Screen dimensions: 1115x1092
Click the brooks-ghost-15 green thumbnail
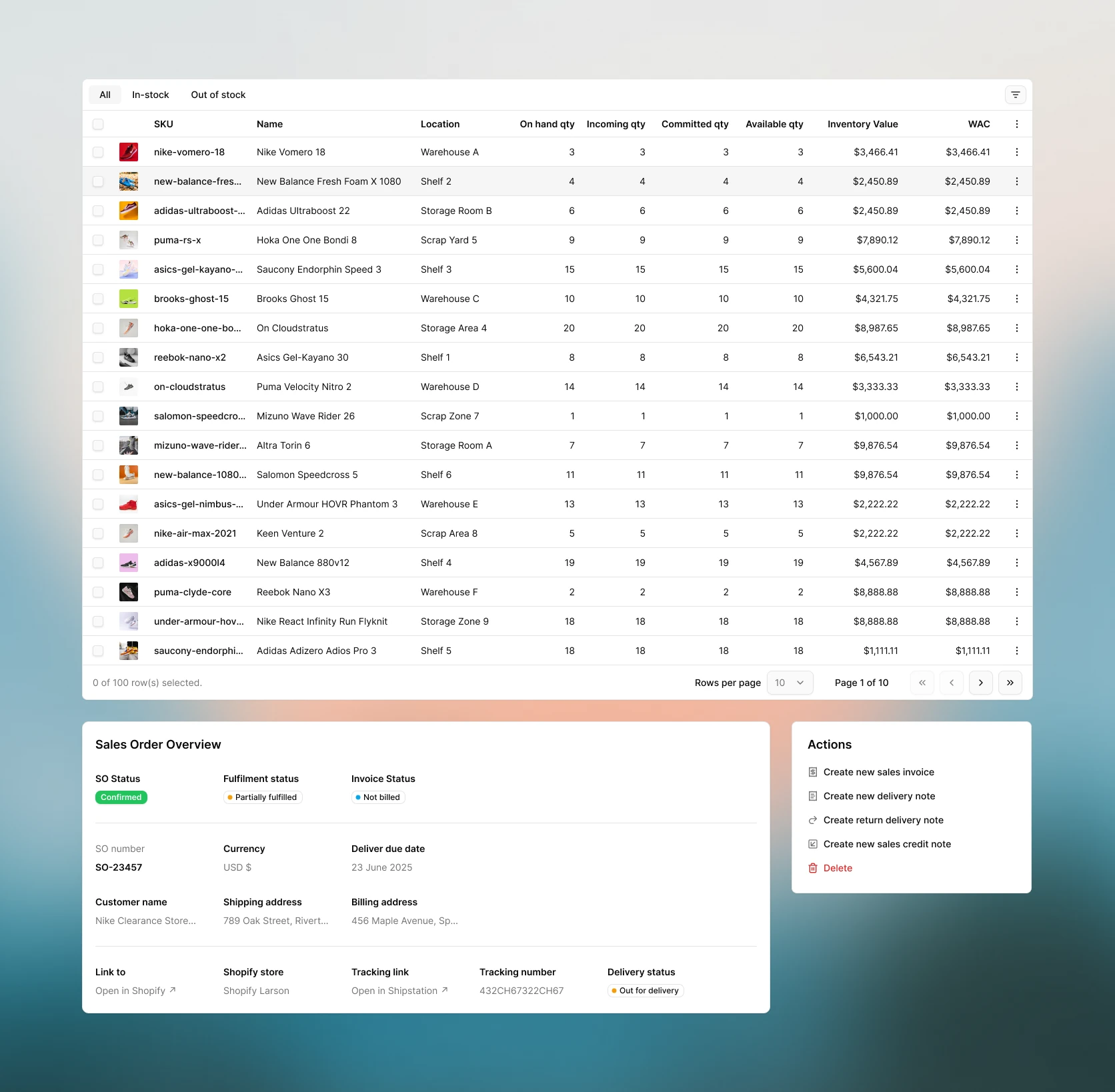129,299
